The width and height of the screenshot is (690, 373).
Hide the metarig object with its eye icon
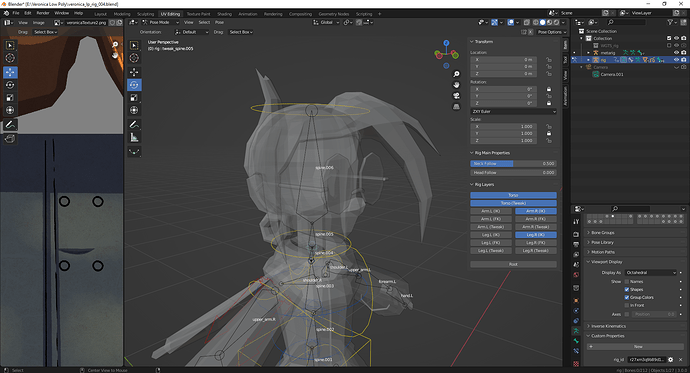pyautogui.click(x=676, y=52)
